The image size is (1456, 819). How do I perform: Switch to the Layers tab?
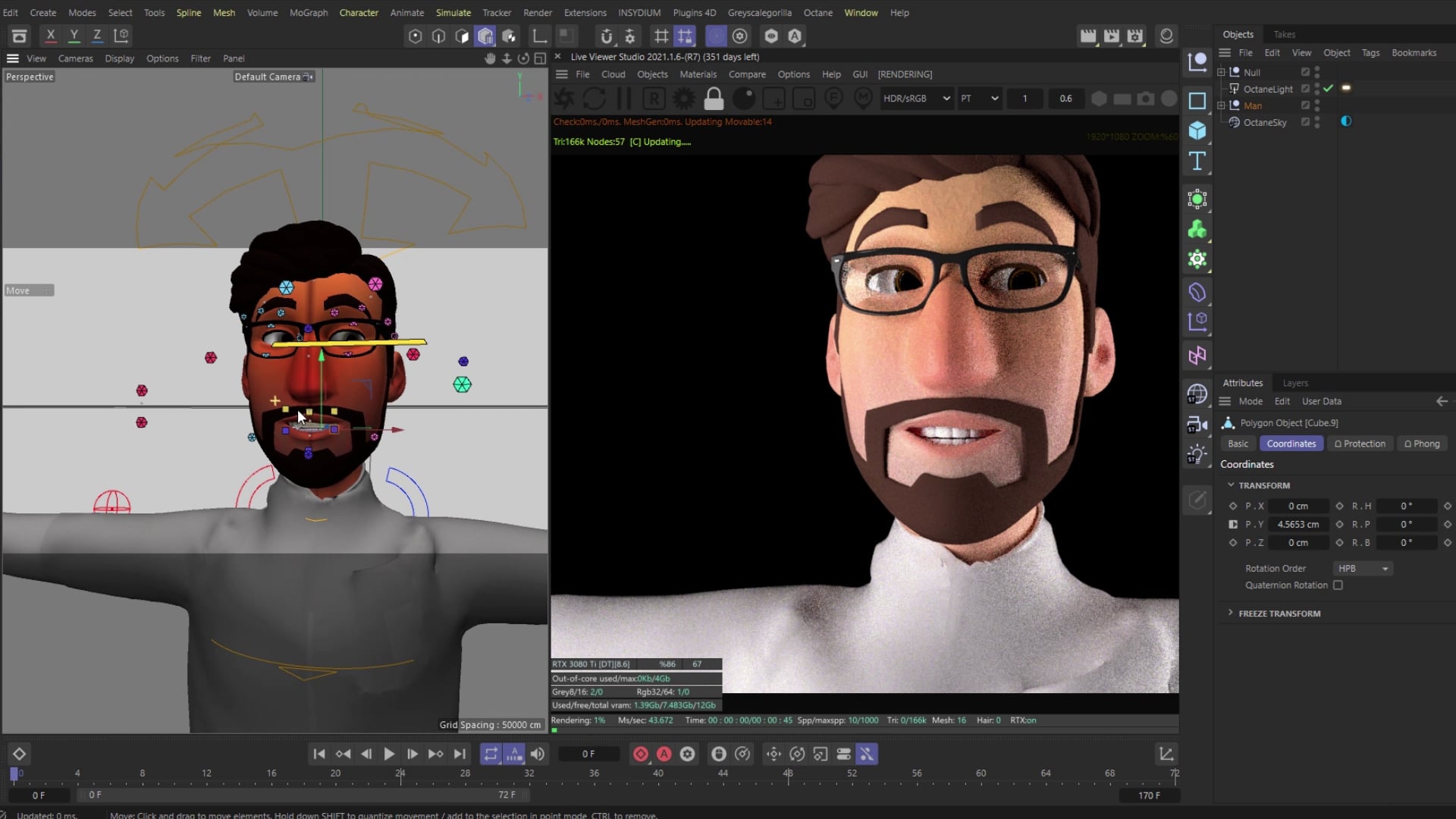1295,383
